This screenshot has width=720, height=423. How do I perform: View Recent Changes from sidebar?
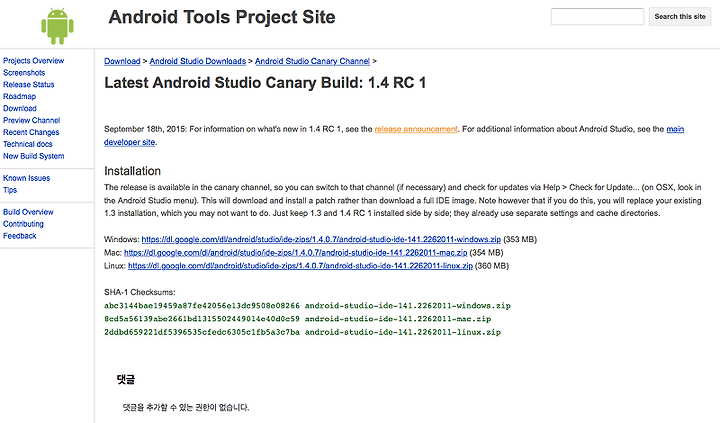31,132
